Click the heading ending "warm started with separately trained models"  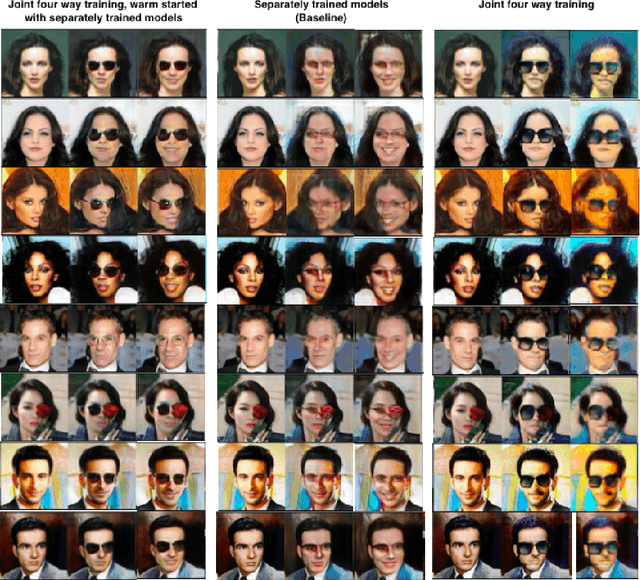coord(103,11)
